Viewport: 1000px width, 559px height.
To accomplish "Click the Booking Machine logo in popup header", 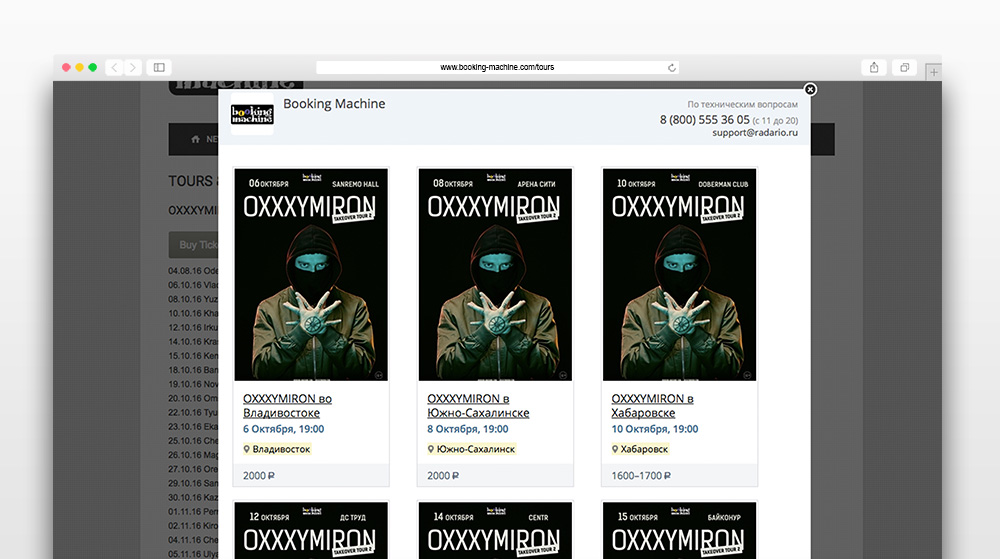I will pyautogui.click(x=252, y=114).
